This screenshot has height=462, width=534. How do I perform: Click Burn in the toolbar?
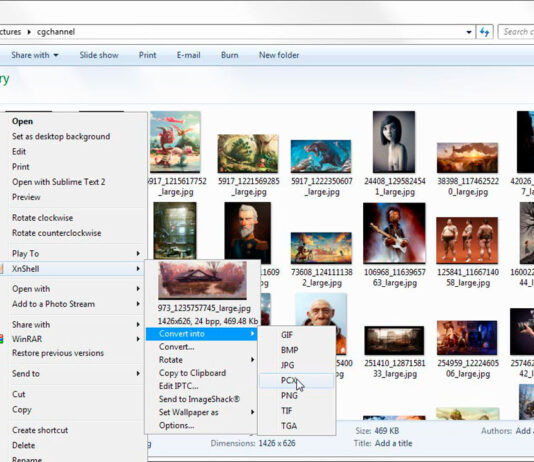pyautogui.click(x=230, y=55)
